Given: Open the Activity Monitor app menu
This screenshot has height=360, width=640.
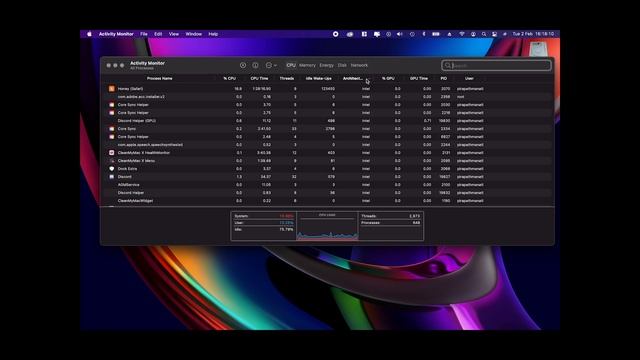Looking at the screenshot, I should [116, 34].
